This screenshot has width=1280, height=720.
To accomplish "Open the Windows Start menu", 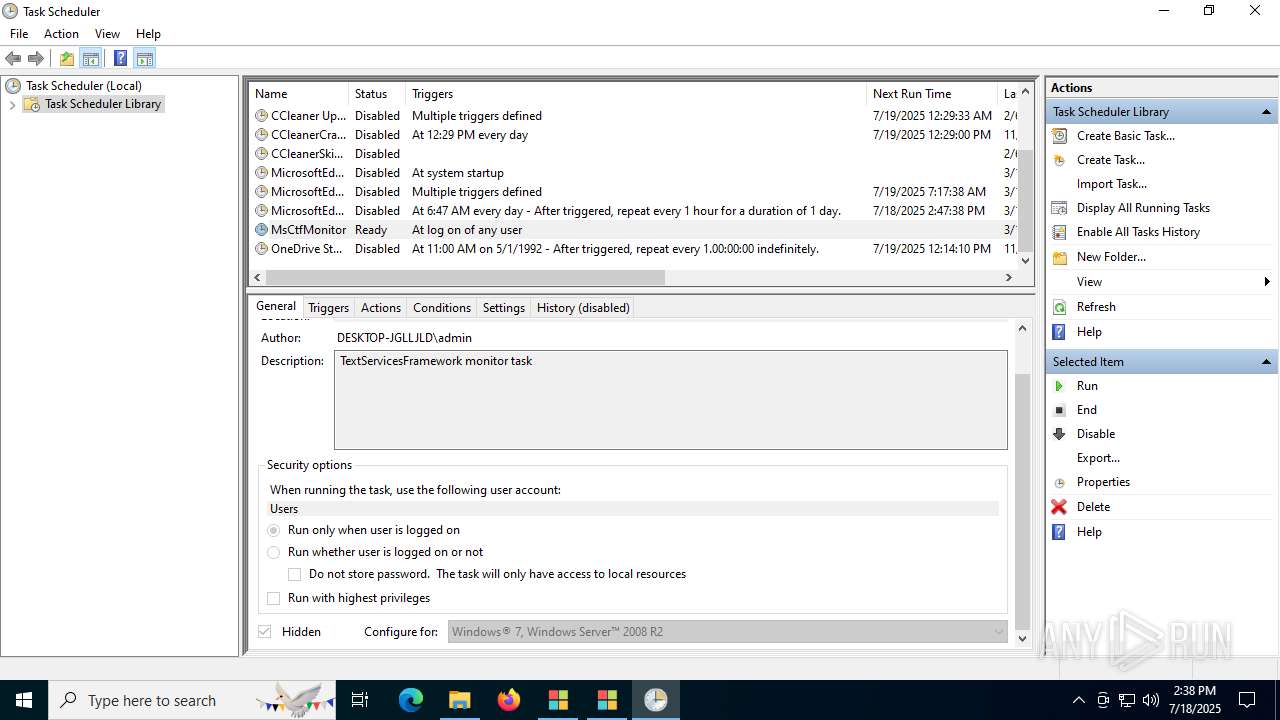I will point(24,700).
